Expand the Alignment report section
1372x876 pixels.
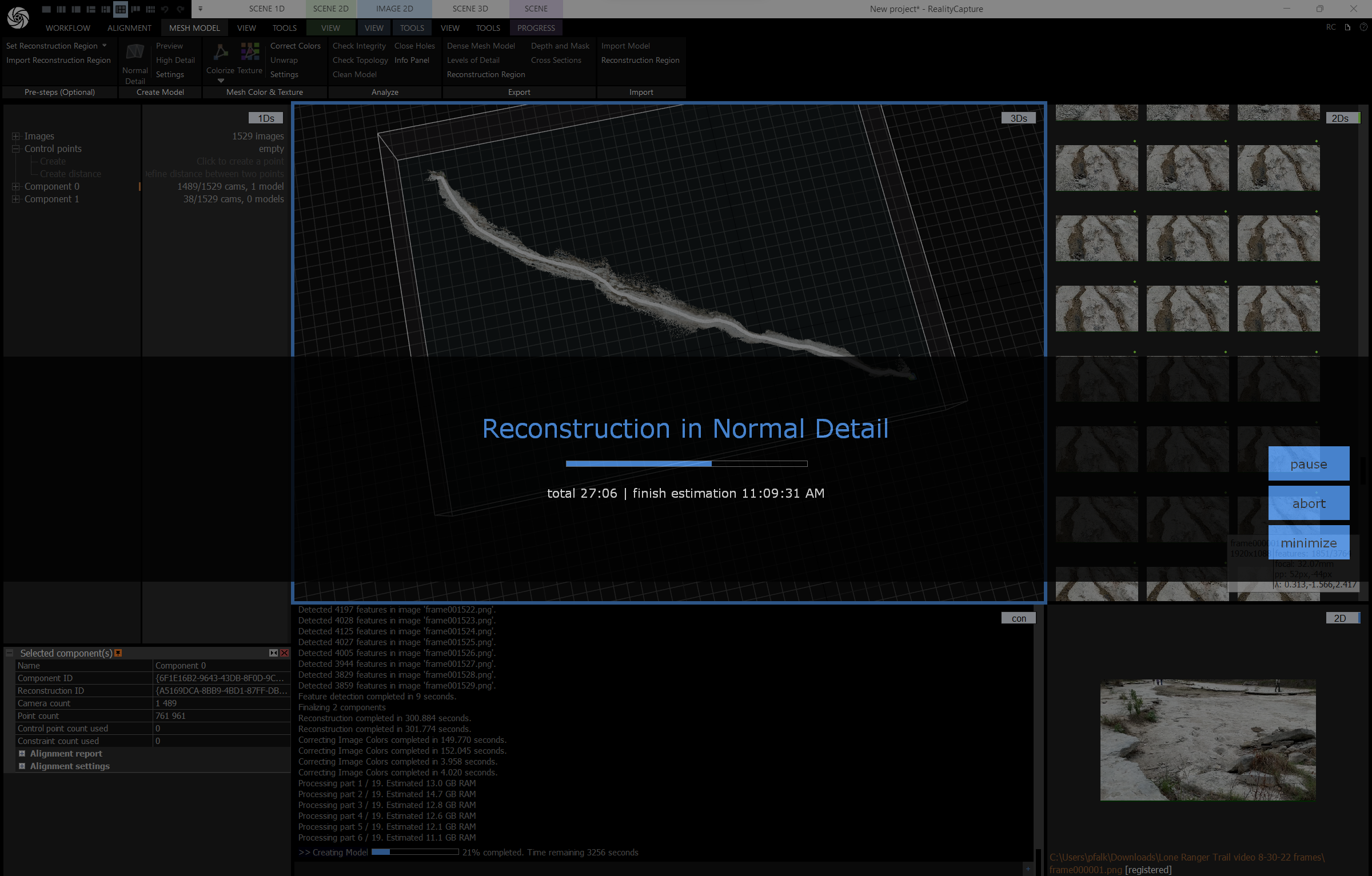(23, 753)
